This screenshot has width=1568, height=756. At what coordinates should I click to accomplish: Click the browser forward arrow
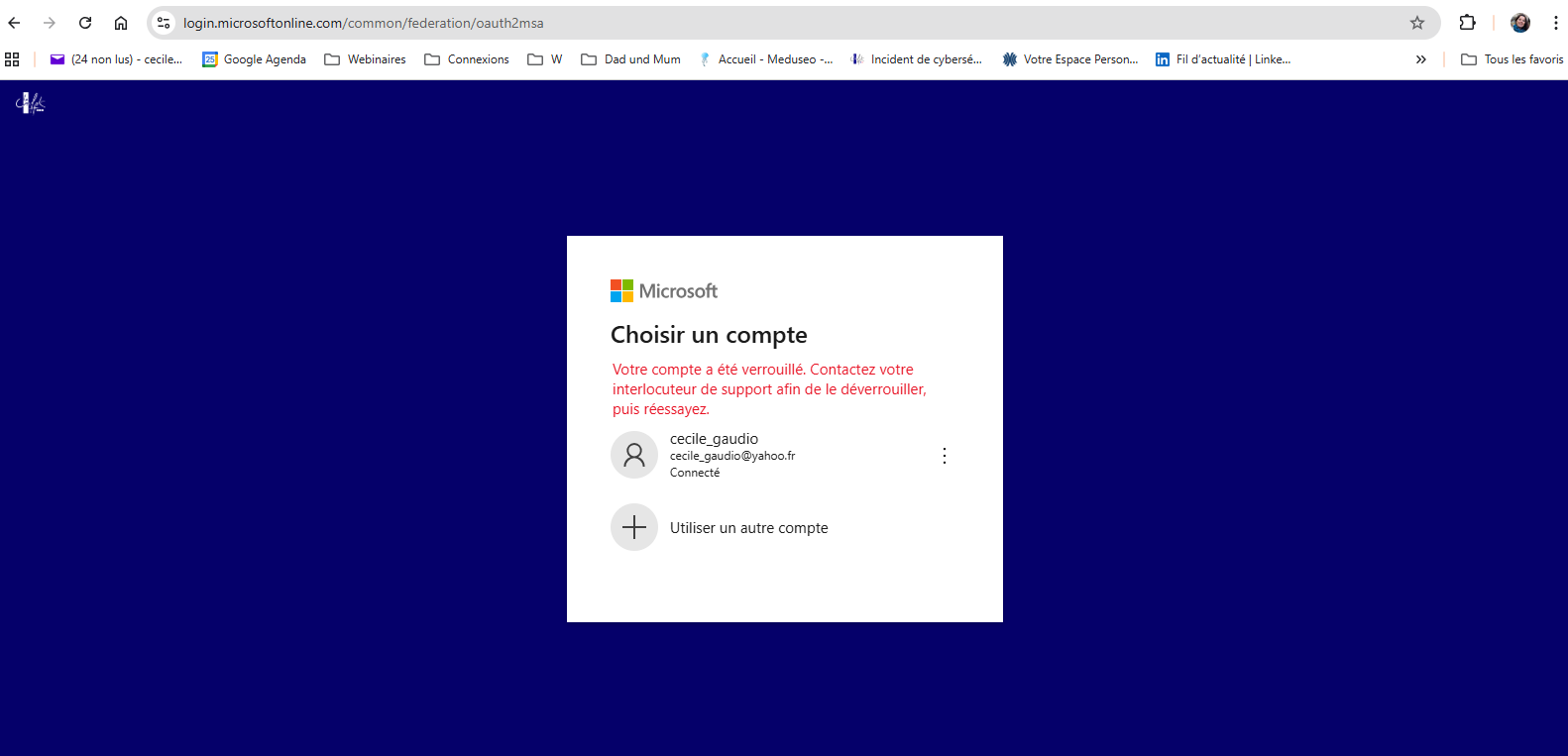(x=50, y=23)
